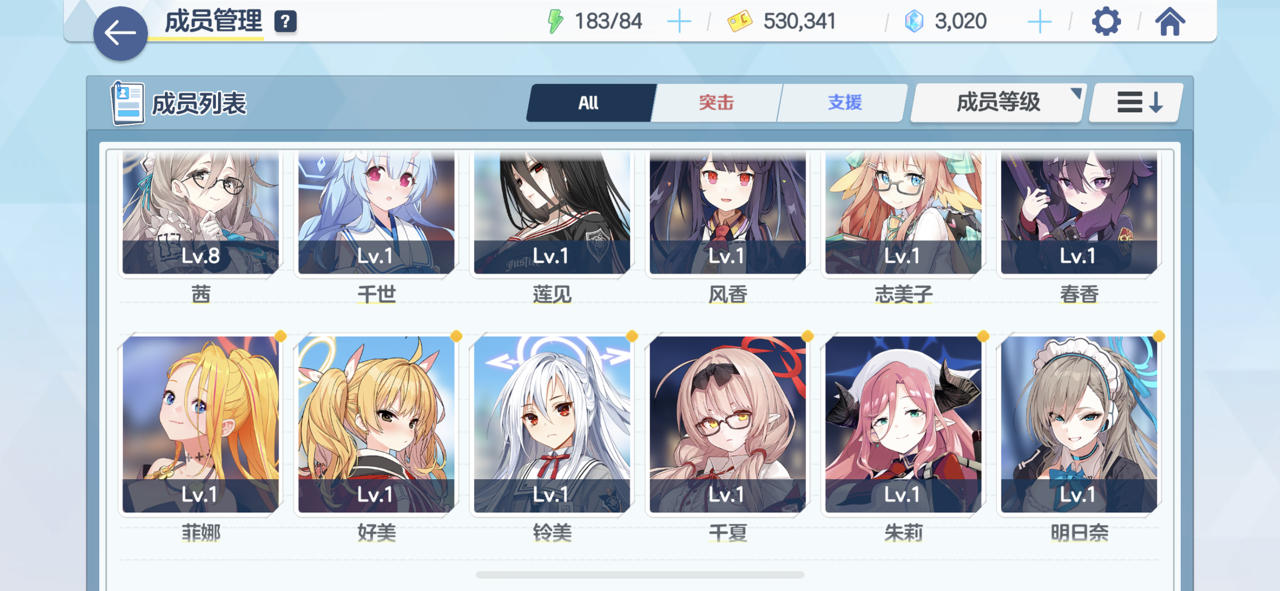This screenshot has height=591, width=1280.
Task: Click the green lightning energy icon
Action: tap(556, 21)
